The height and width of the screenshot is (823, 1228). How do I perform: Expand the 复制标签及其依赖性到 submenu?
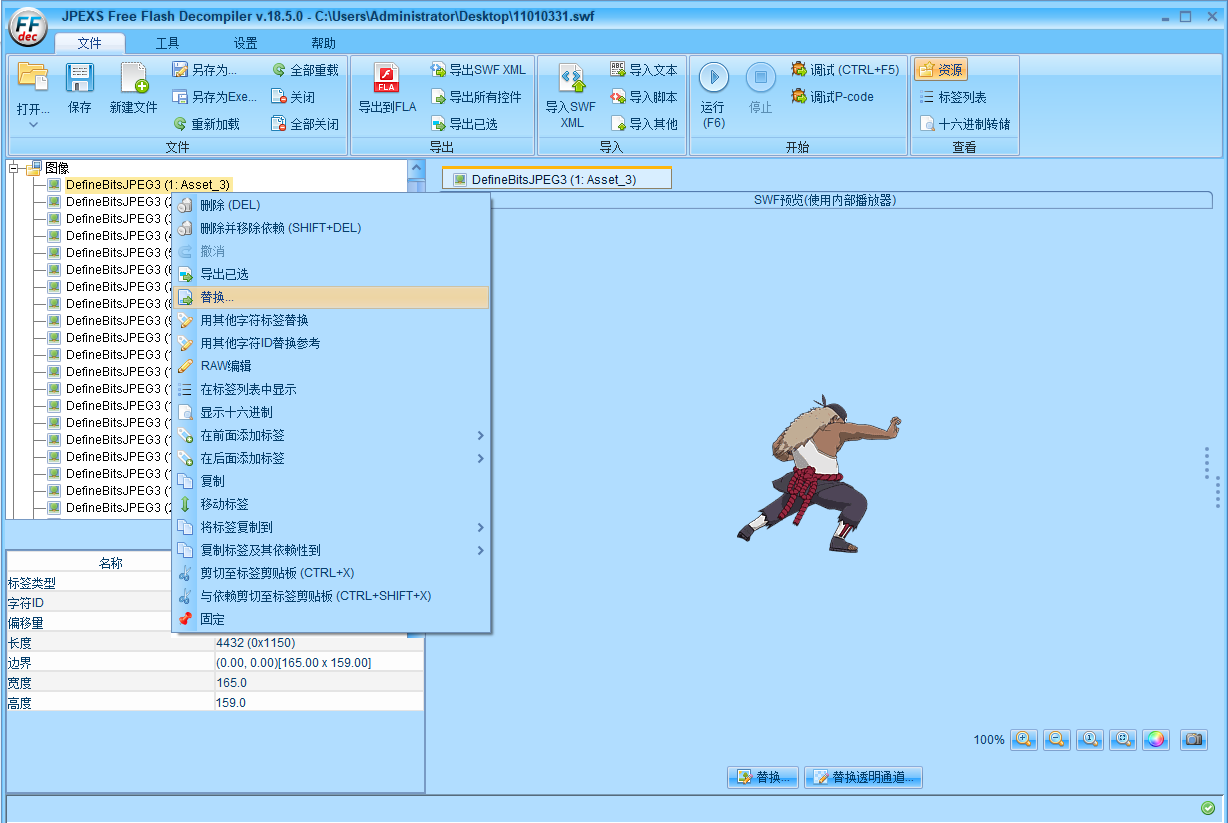pos(331,550)
